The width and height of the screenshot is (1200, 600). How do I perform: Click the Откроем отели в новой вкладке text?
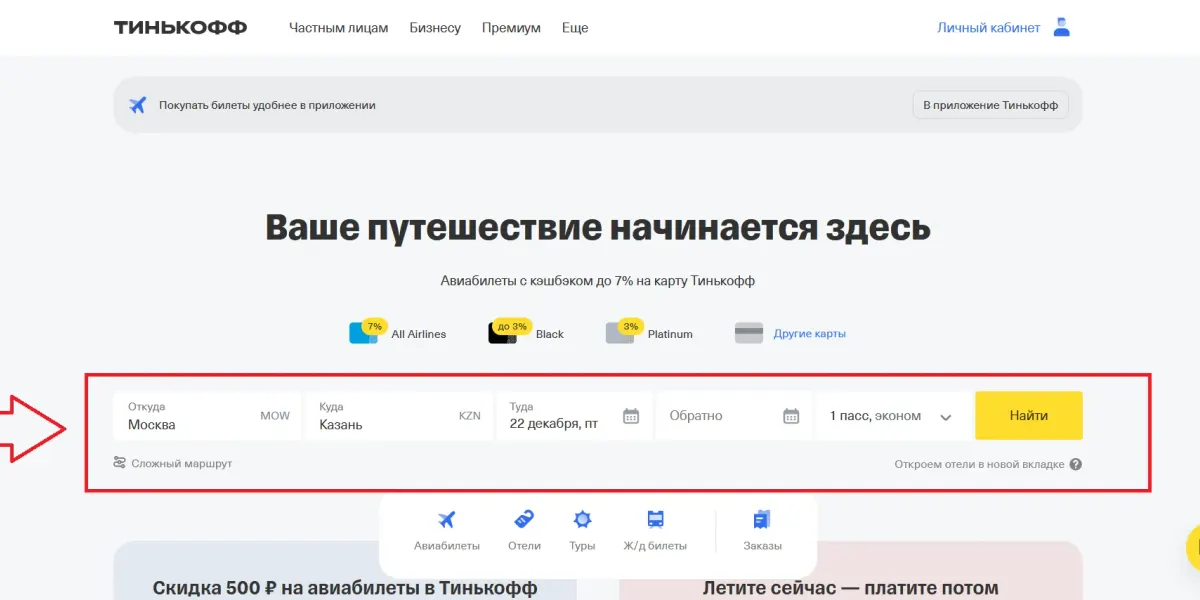point(979,464)
